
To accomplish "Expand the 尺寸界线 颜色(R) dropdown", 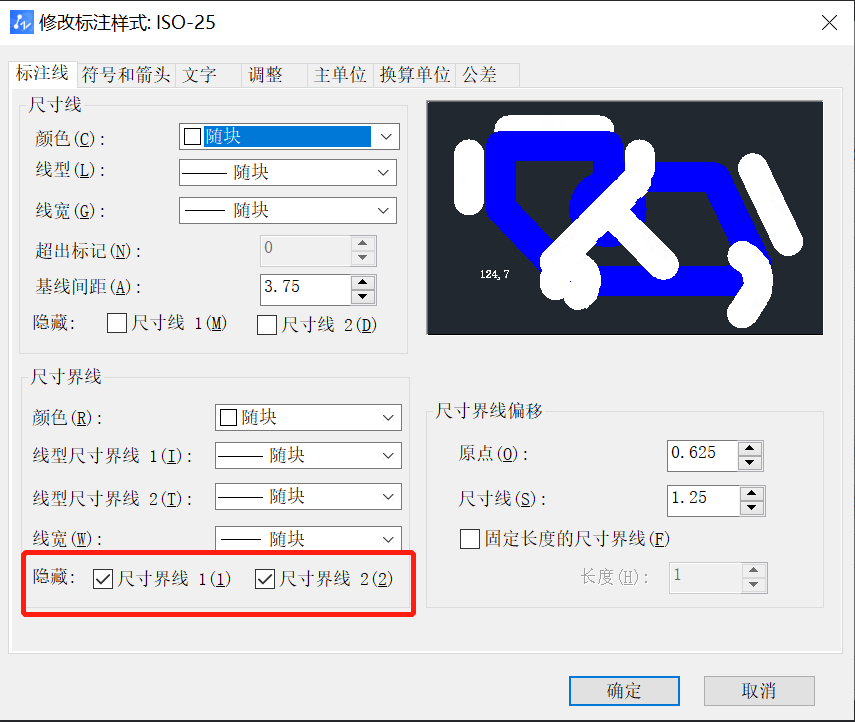I will click(x=388, y=418).
